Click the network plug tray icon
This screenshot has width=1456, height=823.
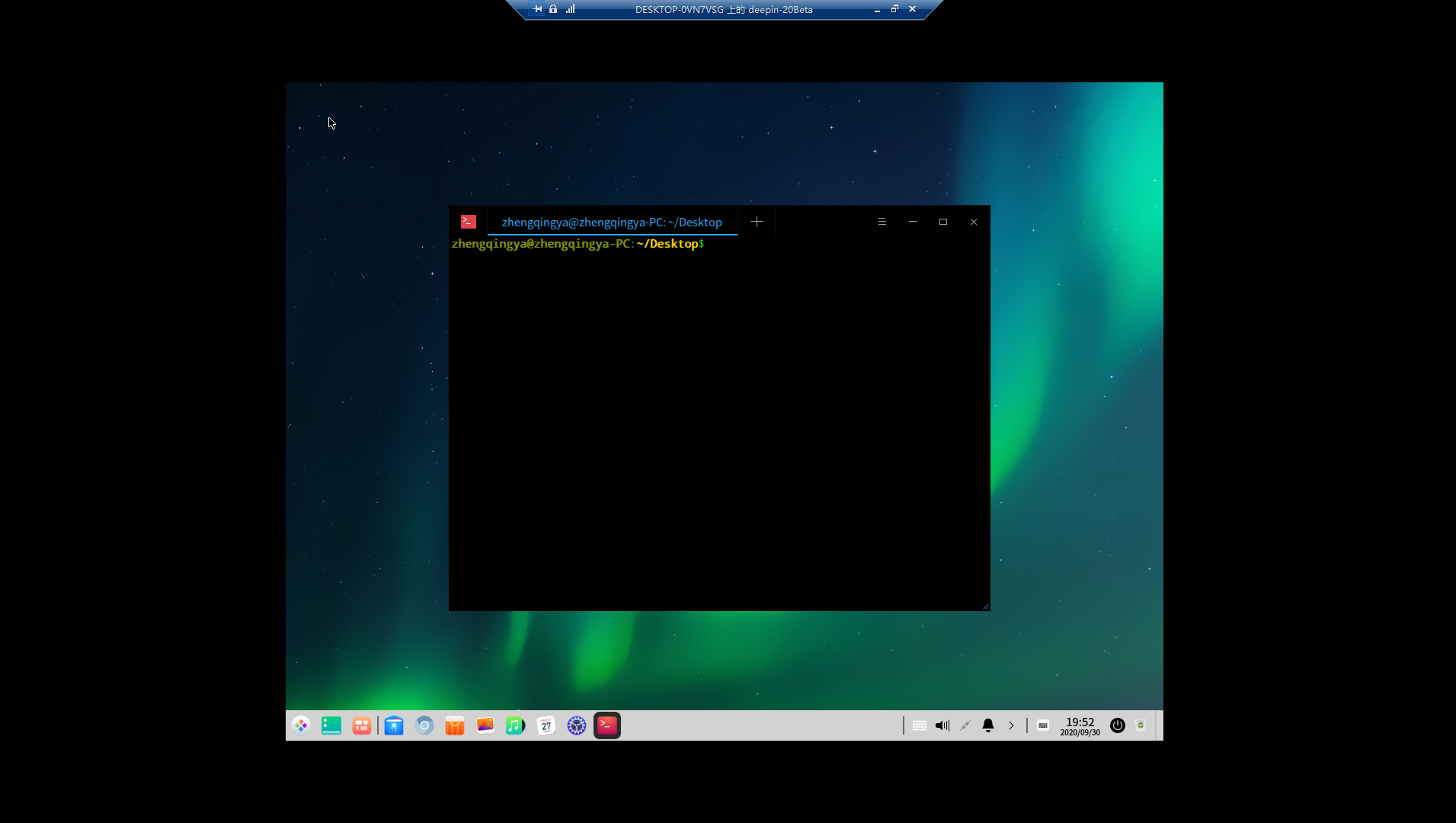(965, 725)
